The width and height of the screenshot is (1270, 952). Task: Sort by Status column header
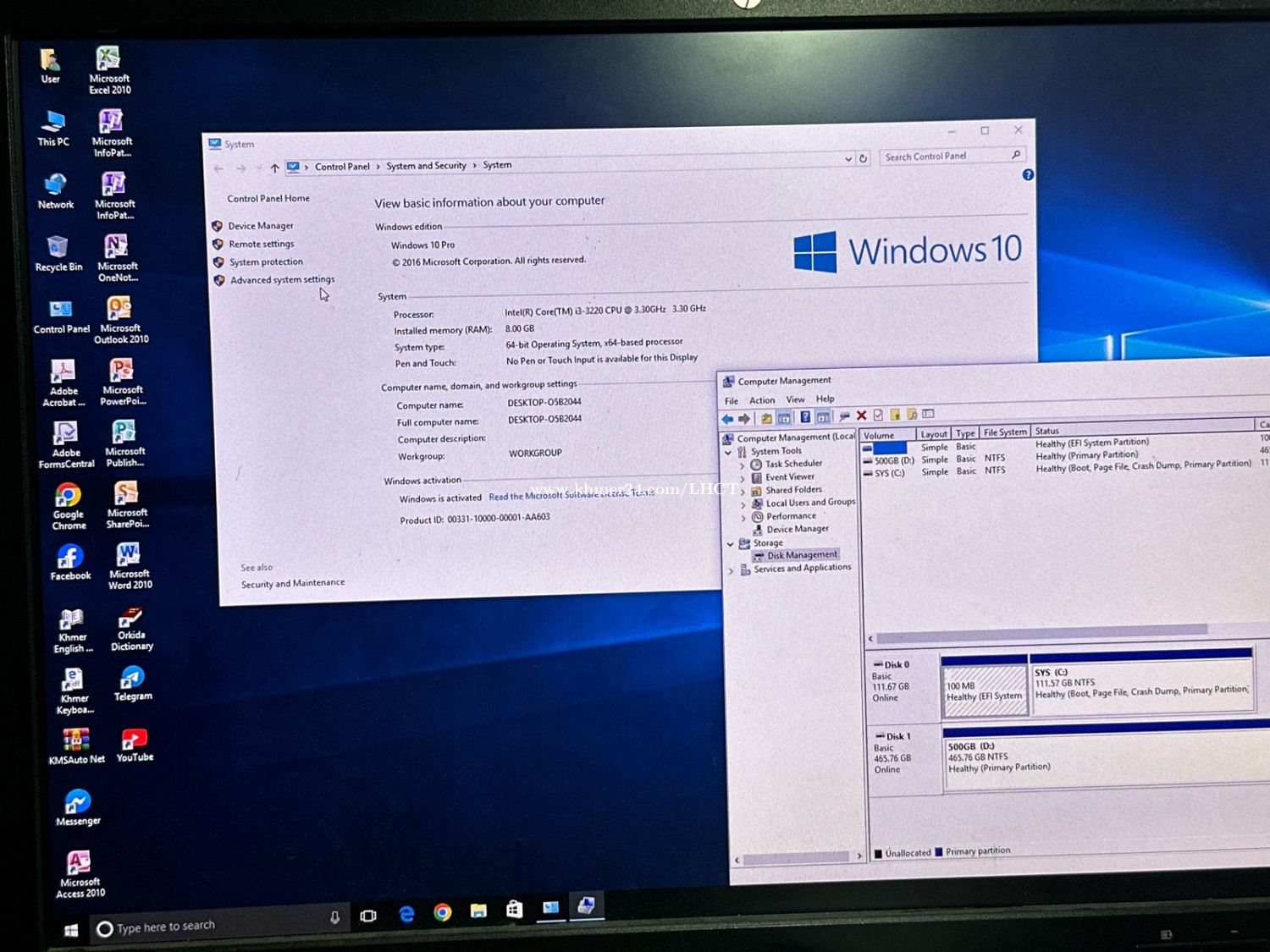click(x=1143, y=431)
